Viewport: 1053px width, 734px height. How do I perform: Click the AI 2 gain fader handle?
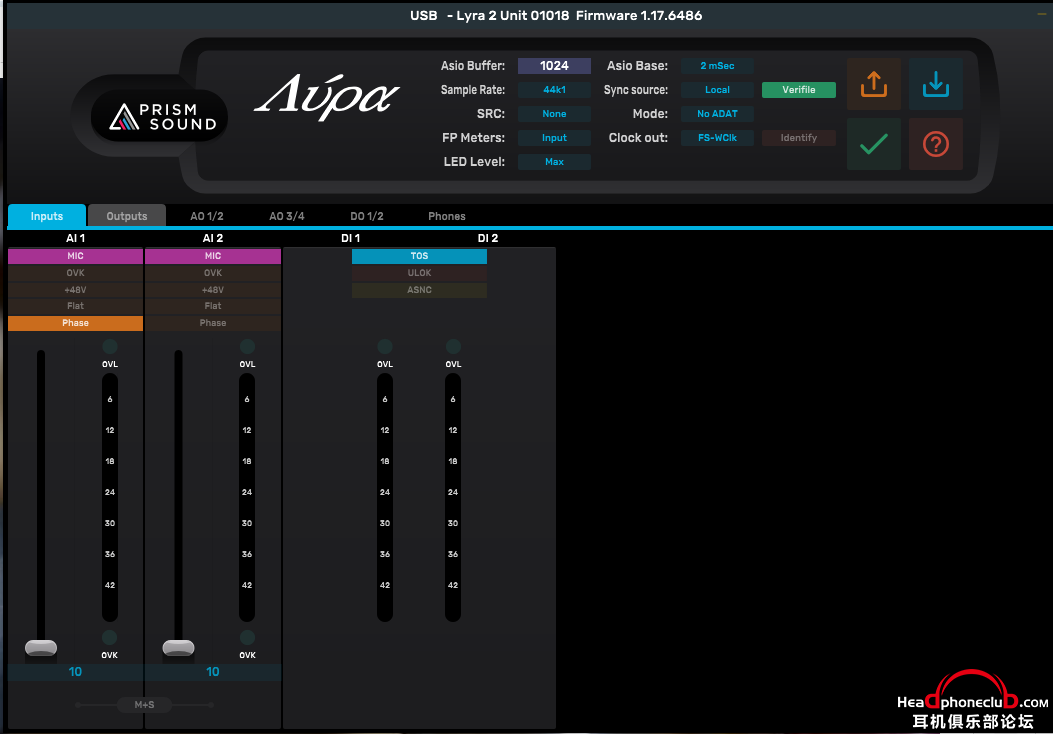(x=179, y=647)
